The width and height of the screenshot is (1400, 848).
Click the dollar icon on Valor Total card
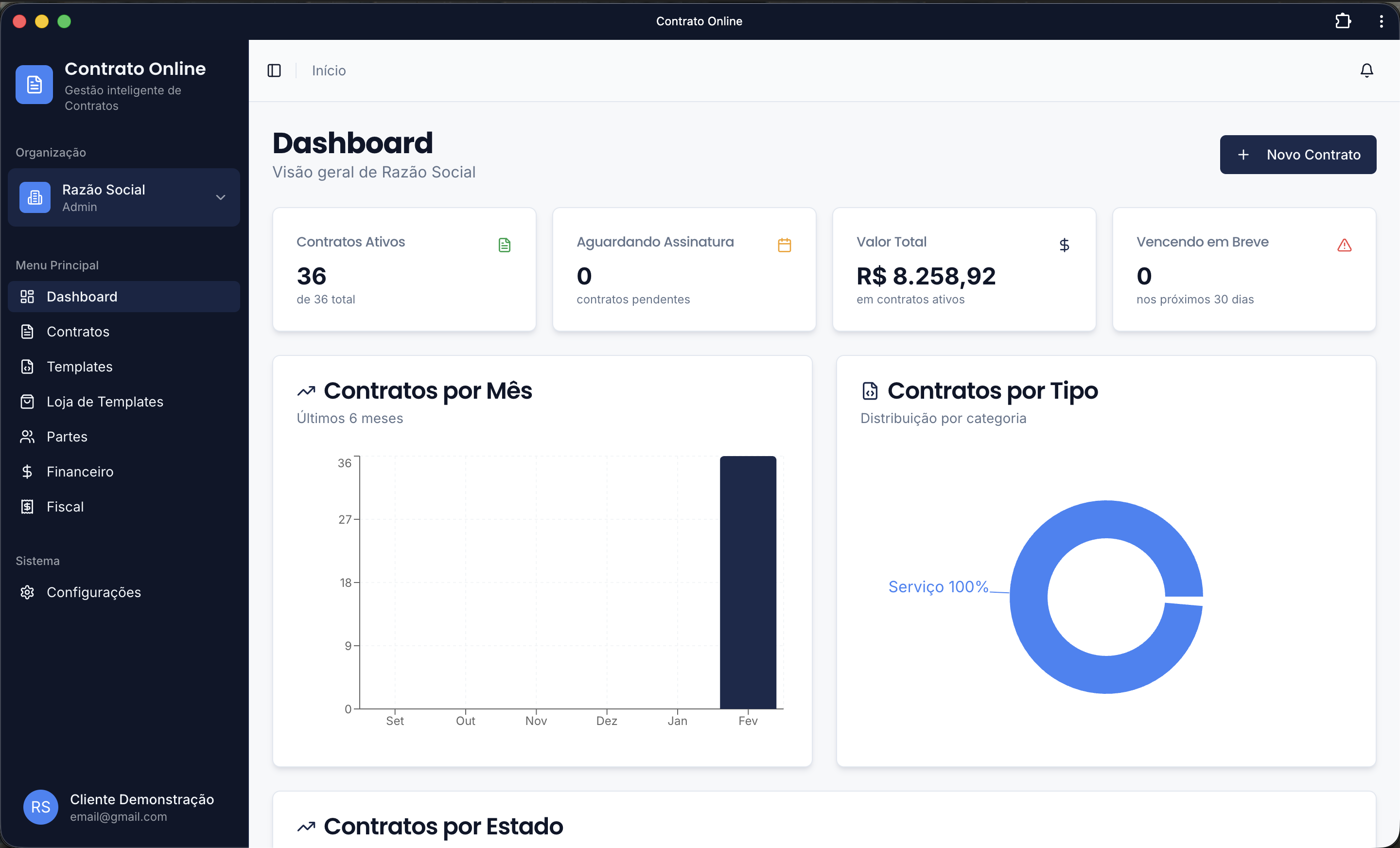[1064, 245]
